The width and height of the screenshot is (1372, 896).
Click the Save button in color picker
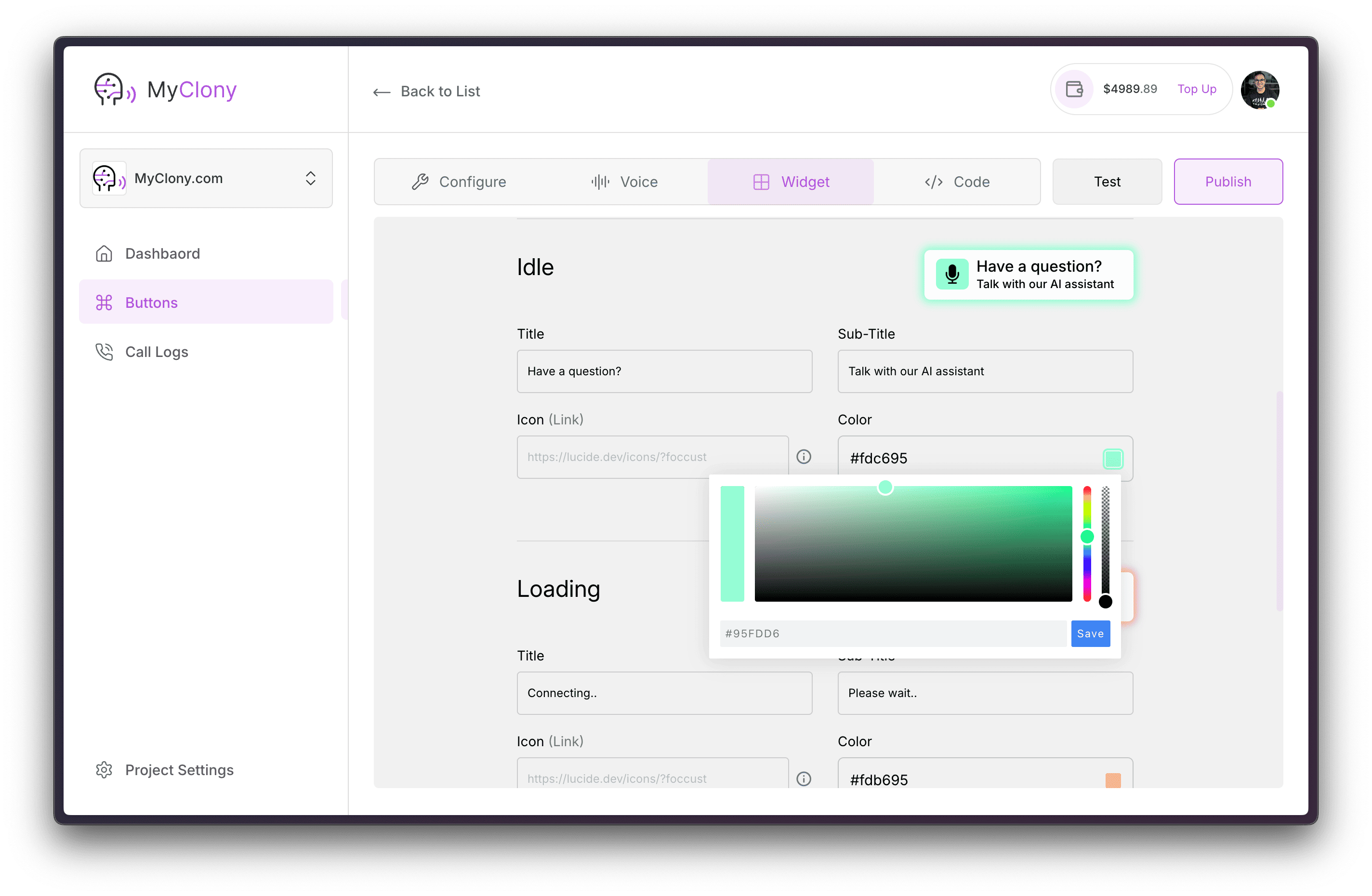point(1090,633)
